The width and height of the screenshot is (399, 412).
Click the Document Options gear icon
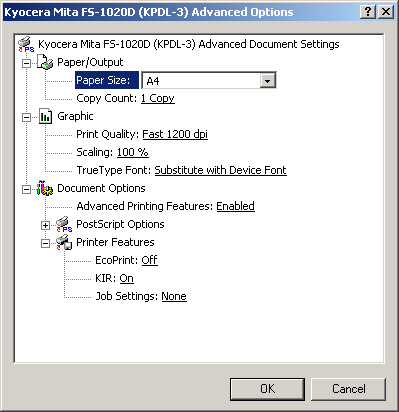coord(45,188)
